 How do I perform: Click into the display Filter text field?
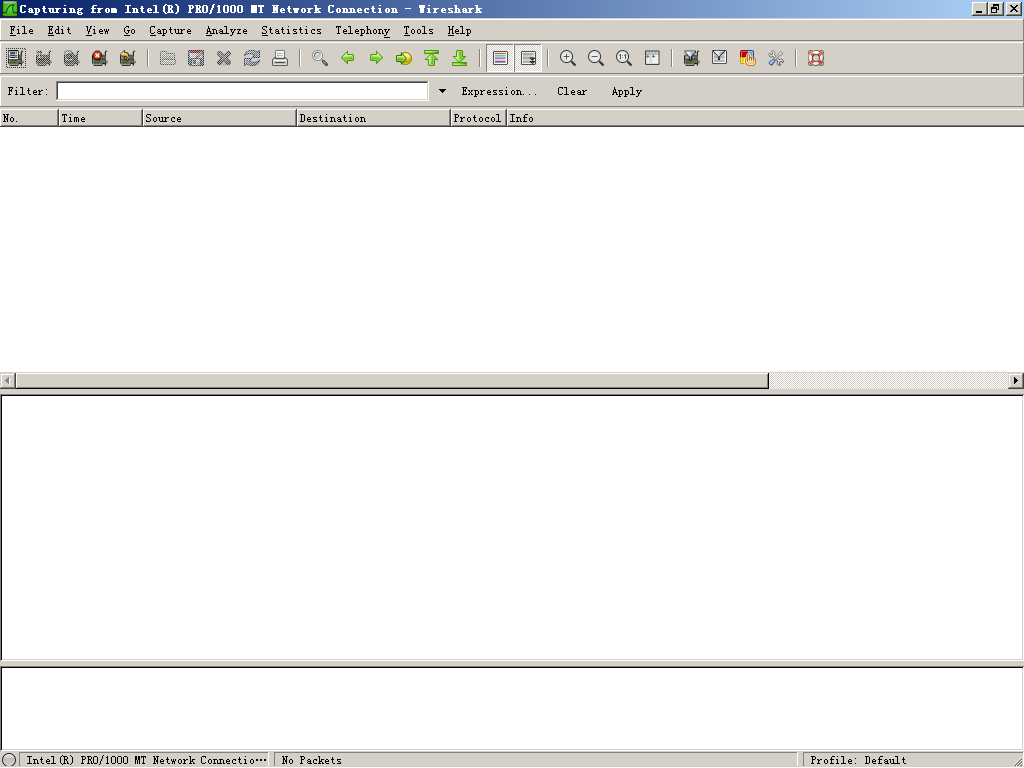[242, 91]
